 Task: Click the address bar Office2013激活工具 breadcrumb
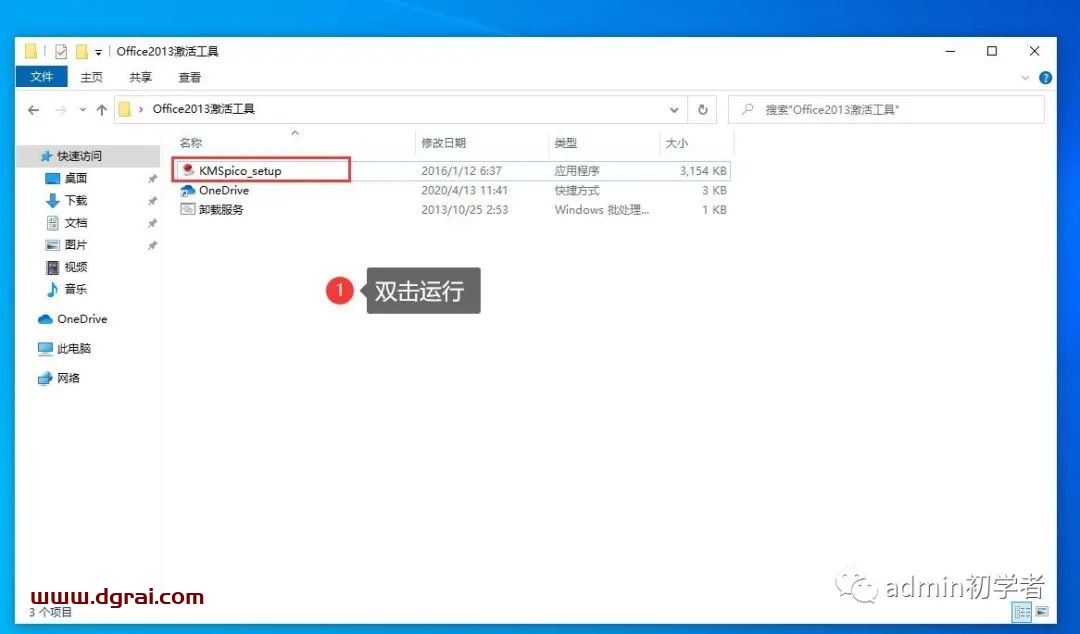[203, 109]
